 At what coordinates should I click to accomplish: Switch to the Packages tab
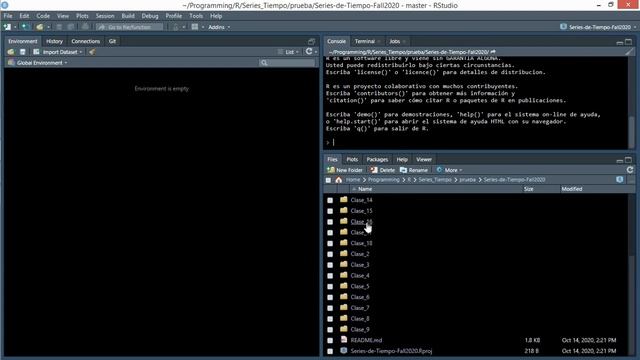coord(377,160)
